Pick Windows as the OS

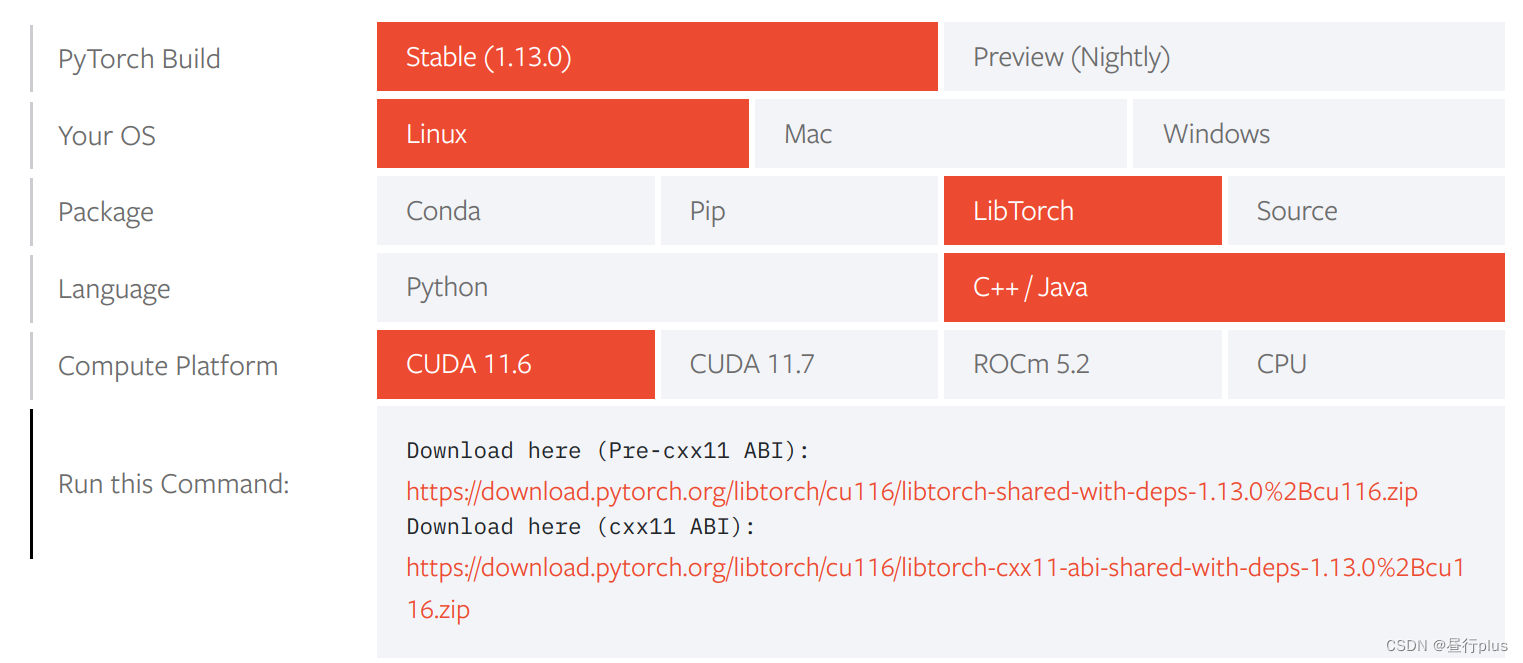[x=1317, y=133]
